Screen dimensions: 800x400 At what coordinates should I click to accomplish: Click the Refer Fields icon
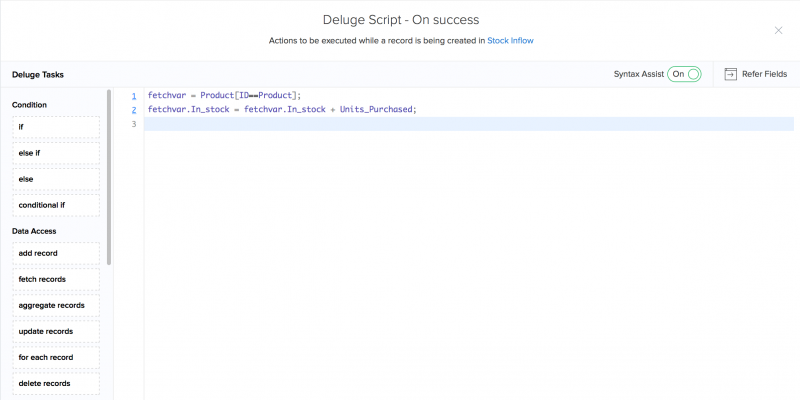coord(731,74)
